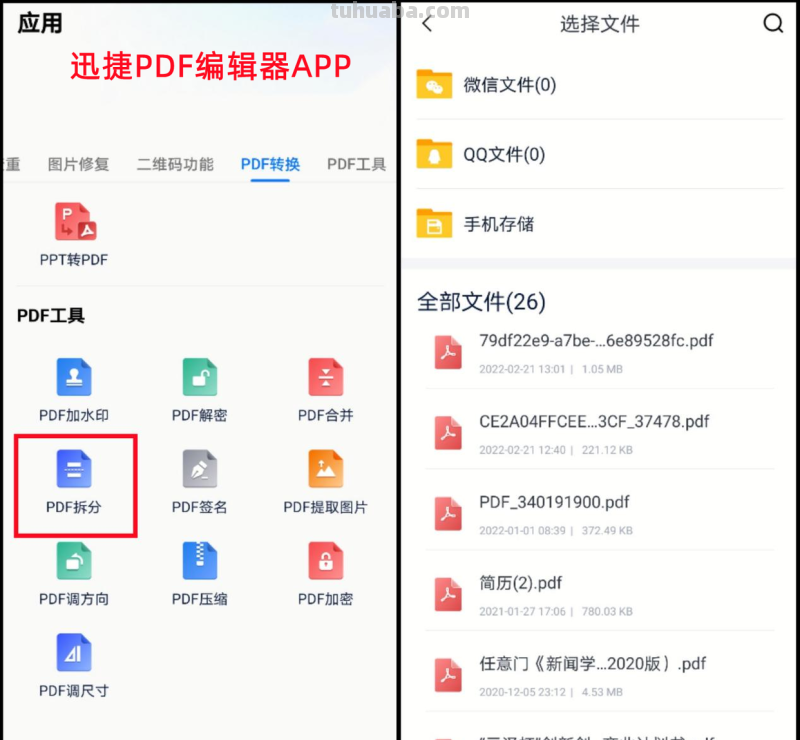800x740 pixels.
Task: Open the PDF压缩 compress tool
Action: [x=199, y=574]
